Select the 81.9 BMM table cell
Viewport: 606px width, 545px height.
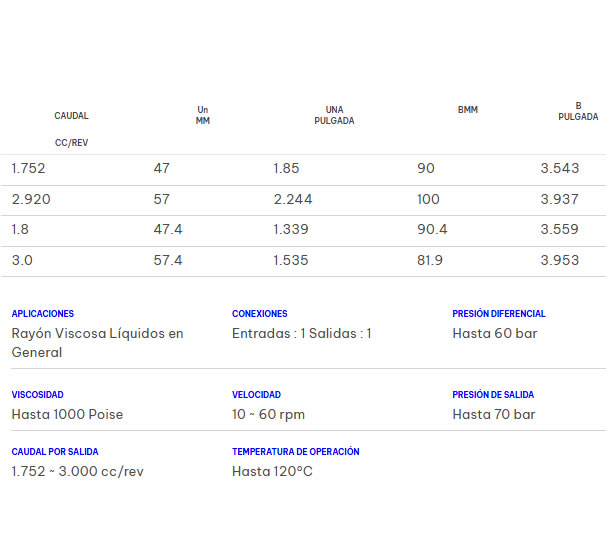tap(430, 260)
